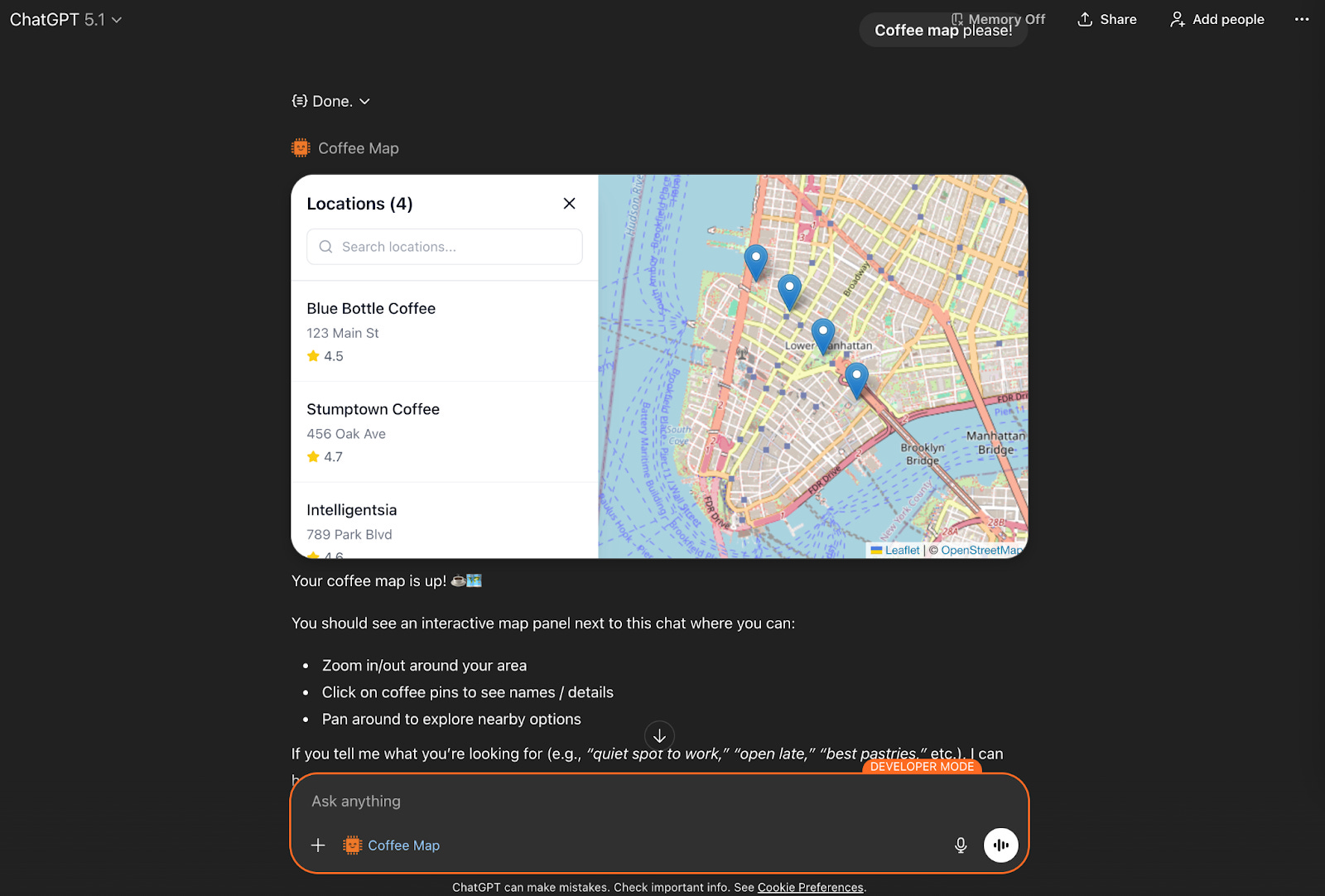Select the Stumptown Coffee location
This screenshot has height=896, width=1325.
pyautogui.click(x=445, y=432)
